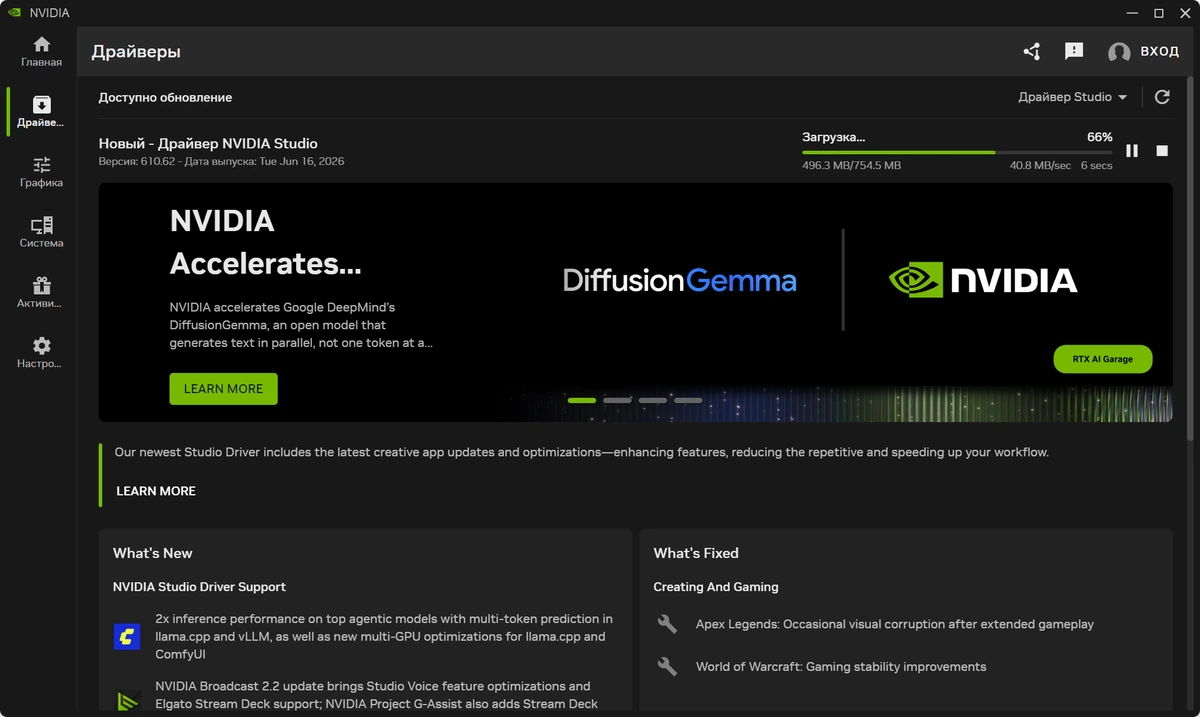
Task: Select the third carousel indicator
Action: [x=653, y=400]
